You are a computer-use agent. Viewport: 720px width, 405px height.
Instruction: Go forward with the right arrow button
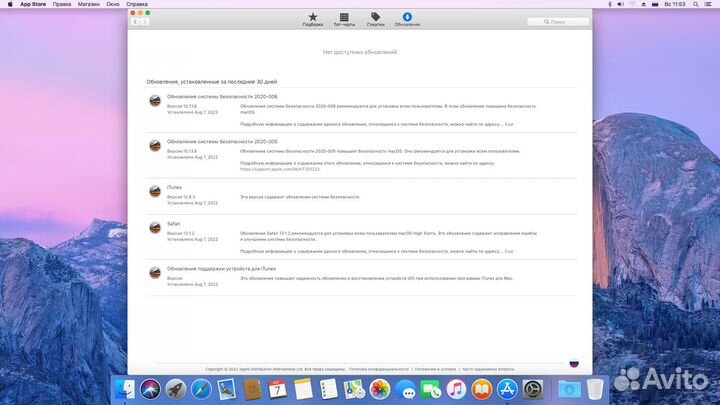coord(144,22)
